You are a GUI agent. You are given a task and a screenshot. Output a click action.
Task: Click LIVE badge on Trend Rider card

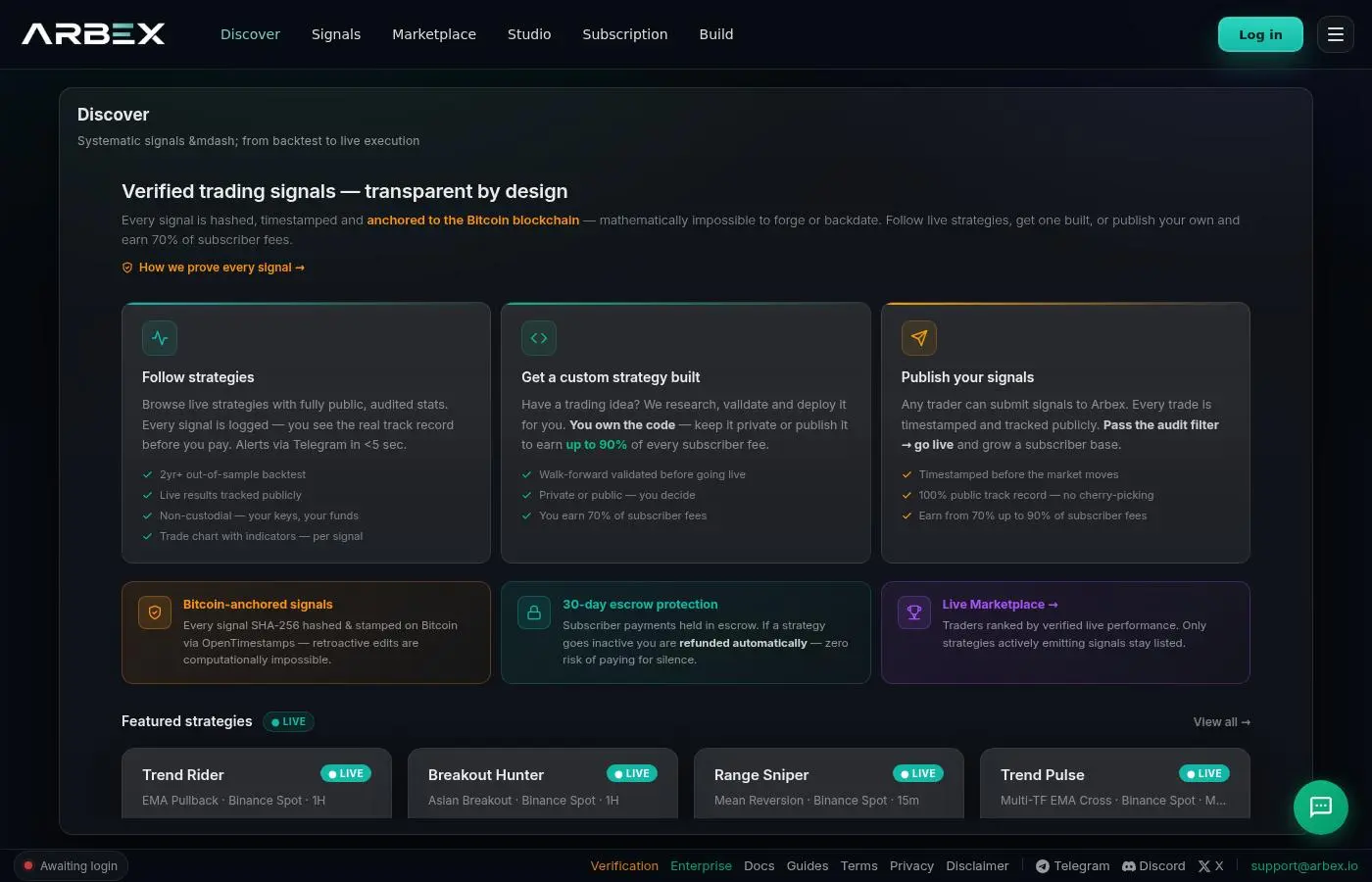[346, 774]
